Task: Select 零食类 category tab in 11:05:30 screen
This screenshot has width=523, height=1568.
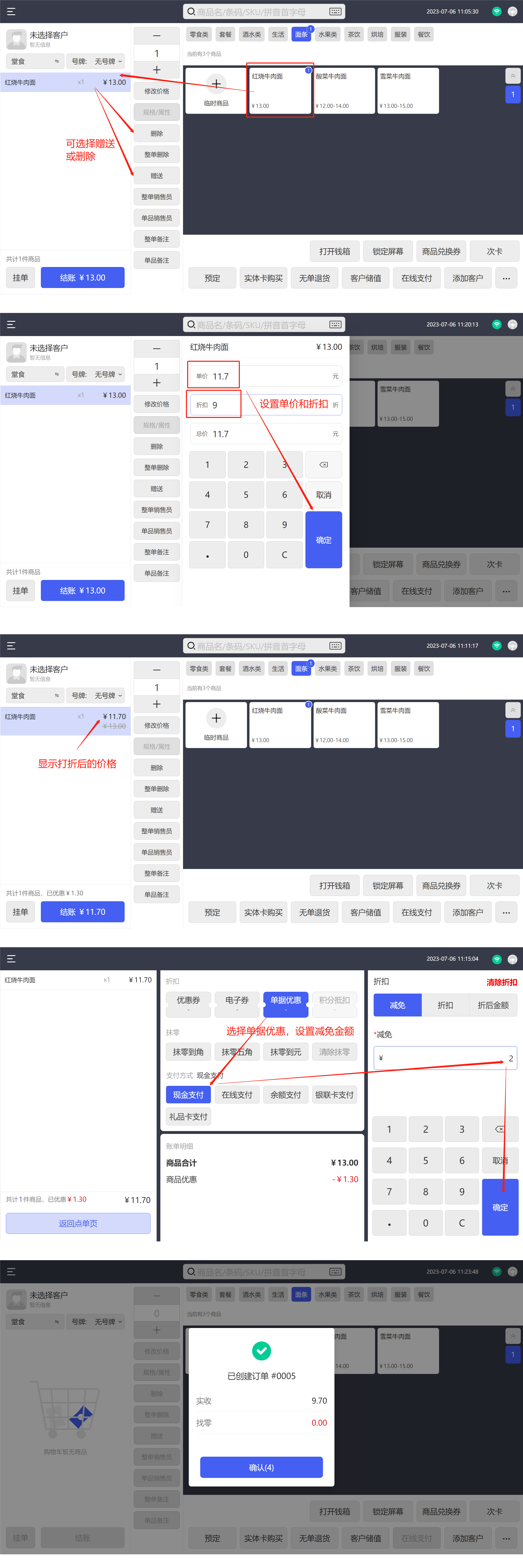Action: click(x=199, y=35)
